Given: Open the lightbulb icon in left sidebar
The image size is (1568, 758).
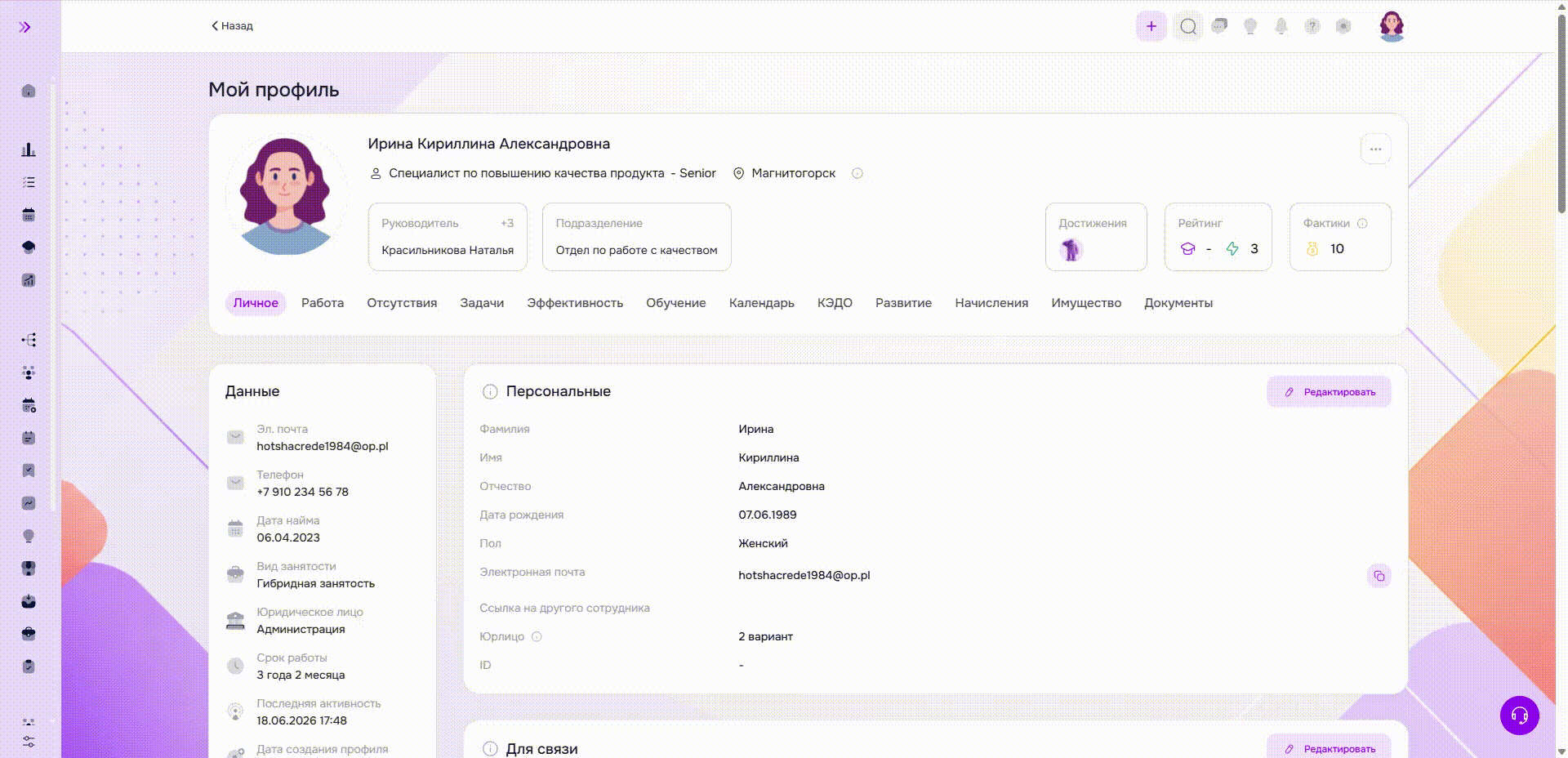Looking at the screenshot, I should (x=29, y=536).
